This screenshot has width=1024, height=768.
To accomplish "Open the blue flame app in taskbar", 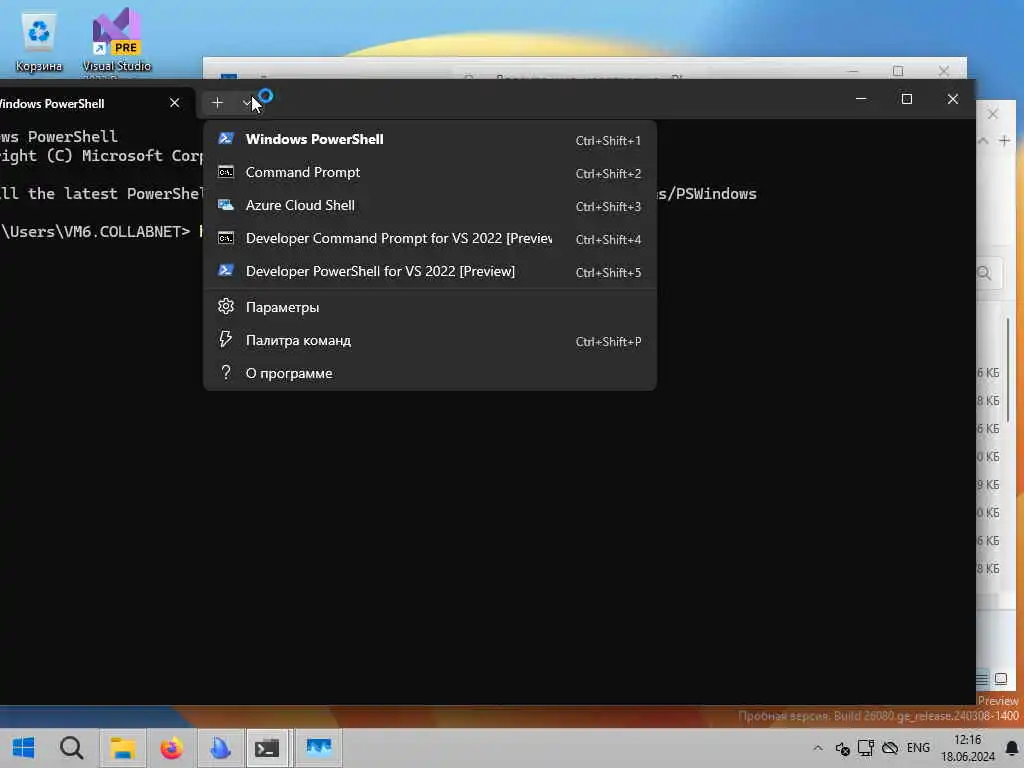I will coord(220,748).
